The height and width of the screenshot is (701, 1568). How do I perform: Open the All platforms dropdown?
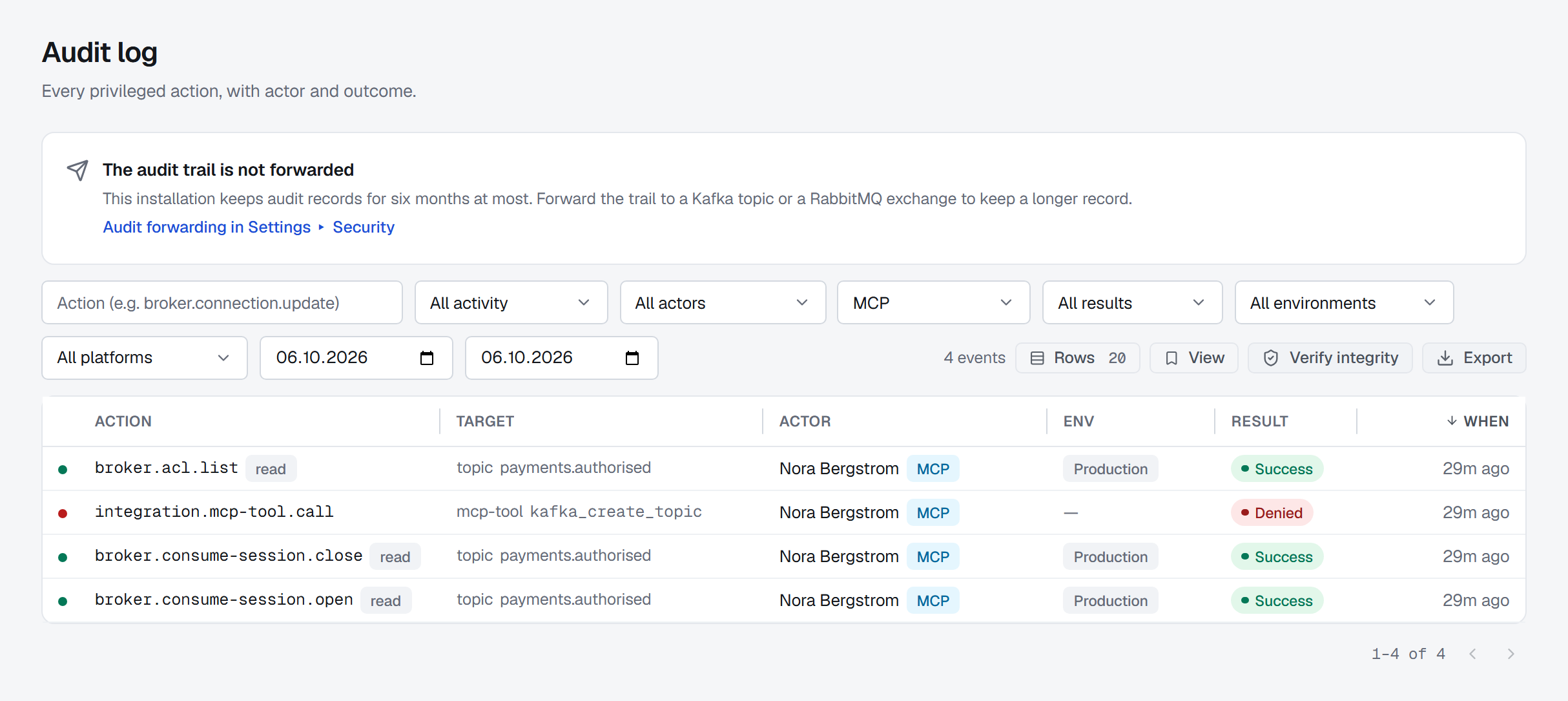pos(145,357)
